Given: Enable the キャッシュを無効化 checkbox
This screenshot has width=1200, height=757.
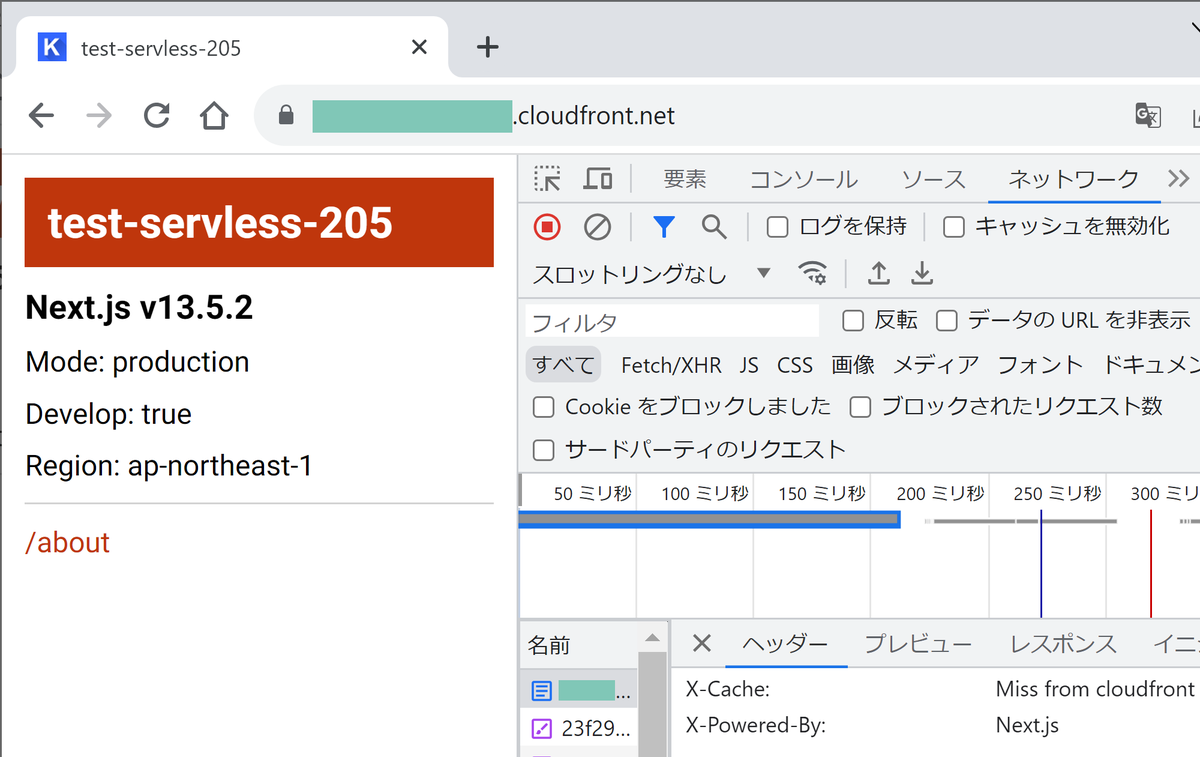Looking at the screenshot, I should 954,227.
